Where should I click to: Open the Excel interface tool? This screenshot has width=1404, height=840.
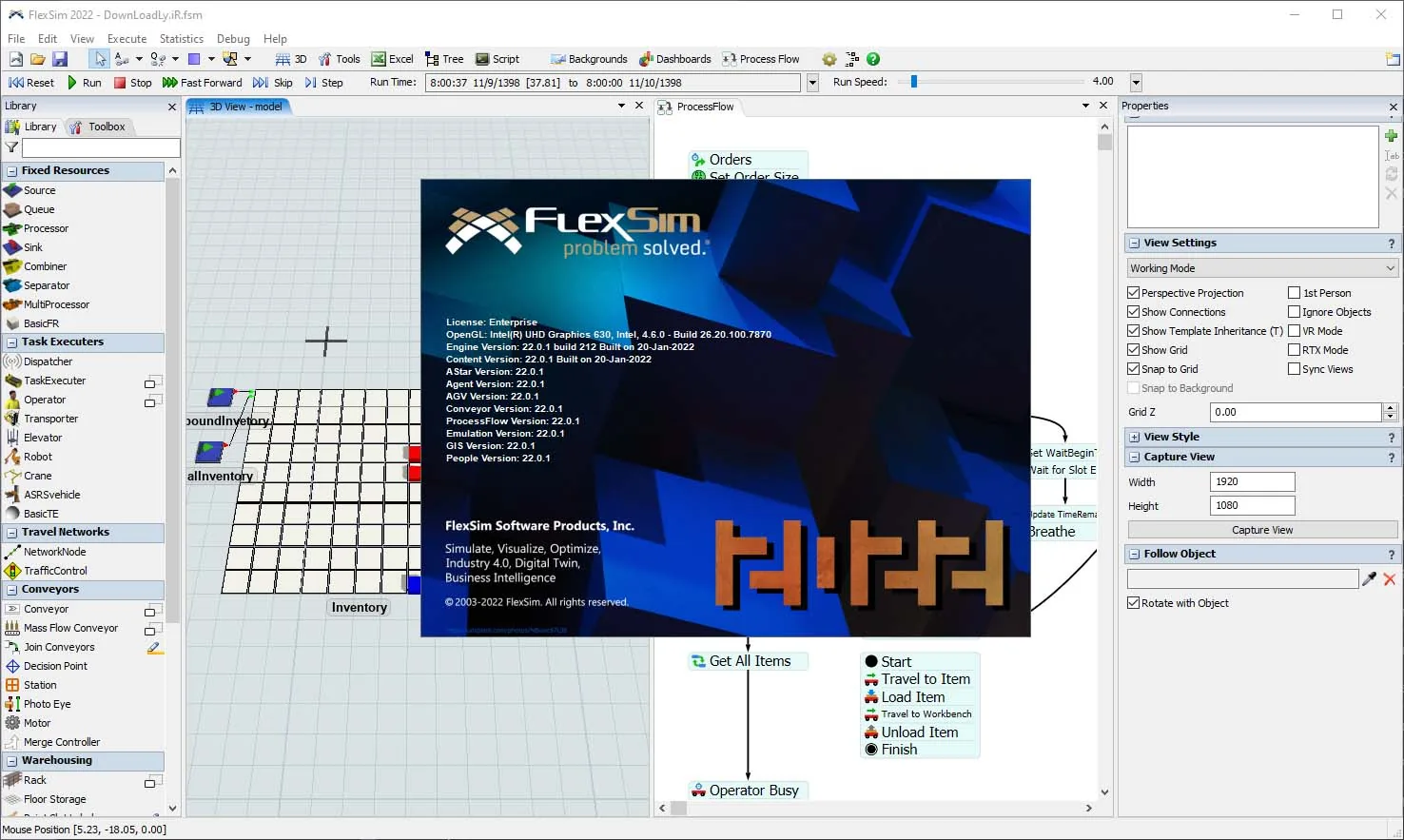click(392, 59)
